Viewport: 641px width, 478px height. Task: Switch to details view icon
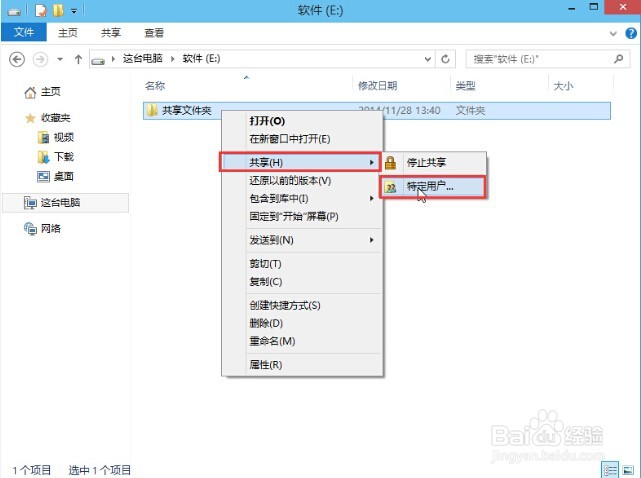[610, 470]
